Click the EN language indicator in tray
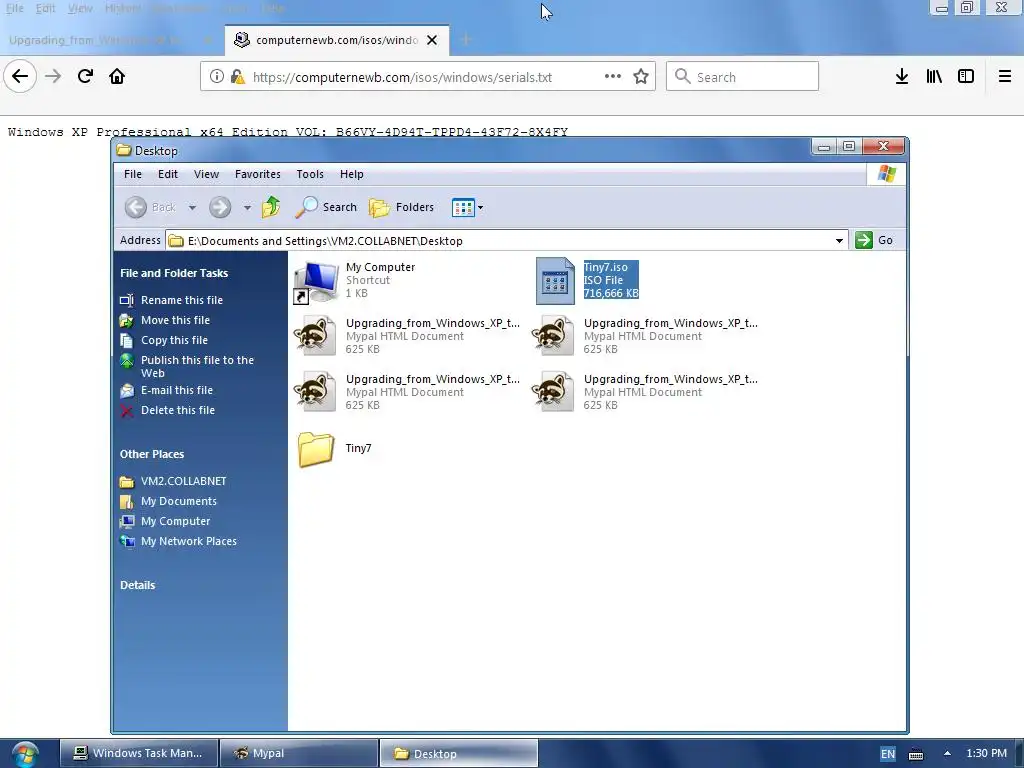The height and width of the screenshot is (768, 1024). [x=888, y=754]
